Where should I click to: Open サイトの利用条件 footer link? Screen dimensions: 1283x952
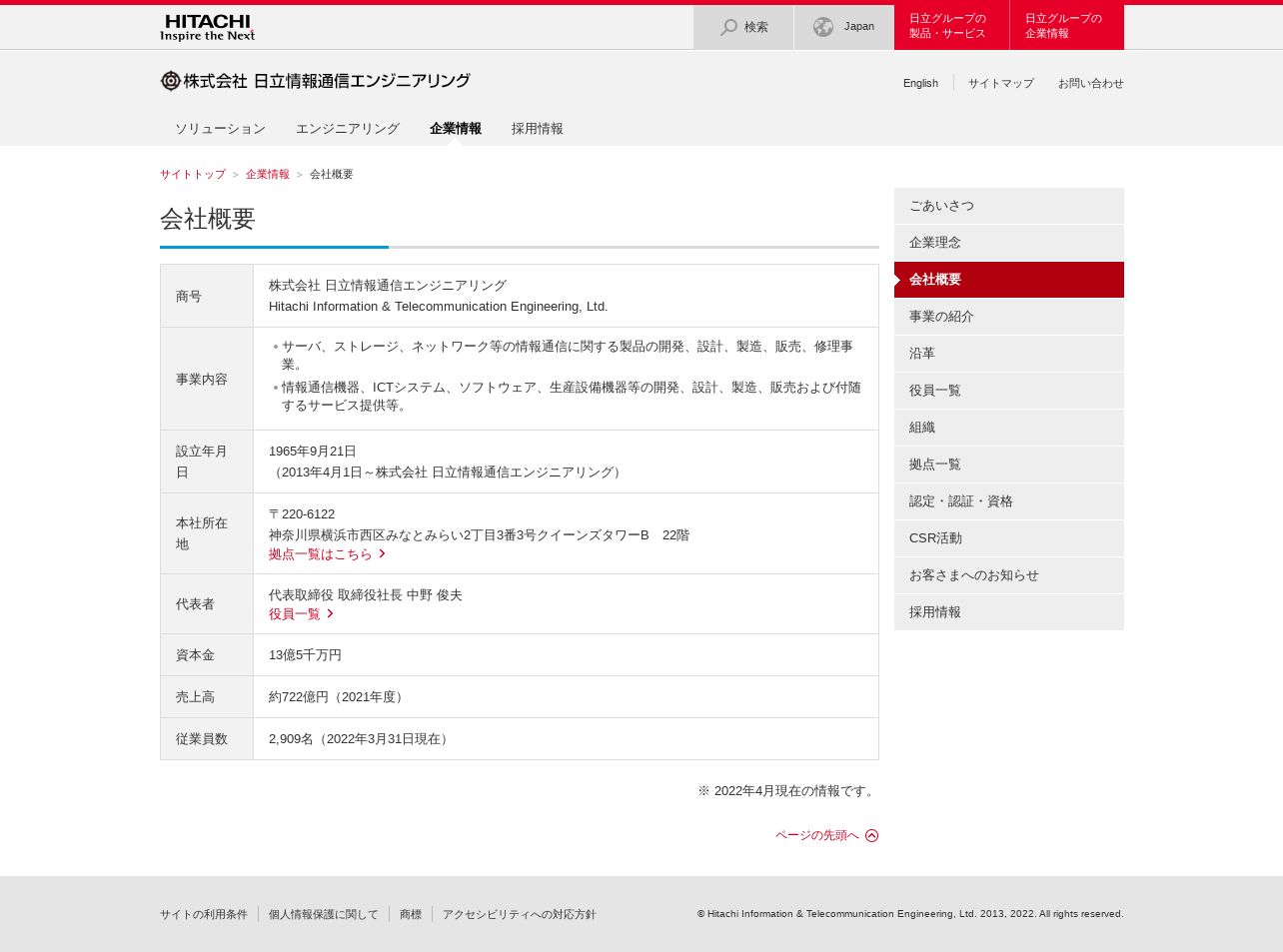[204, 914]
